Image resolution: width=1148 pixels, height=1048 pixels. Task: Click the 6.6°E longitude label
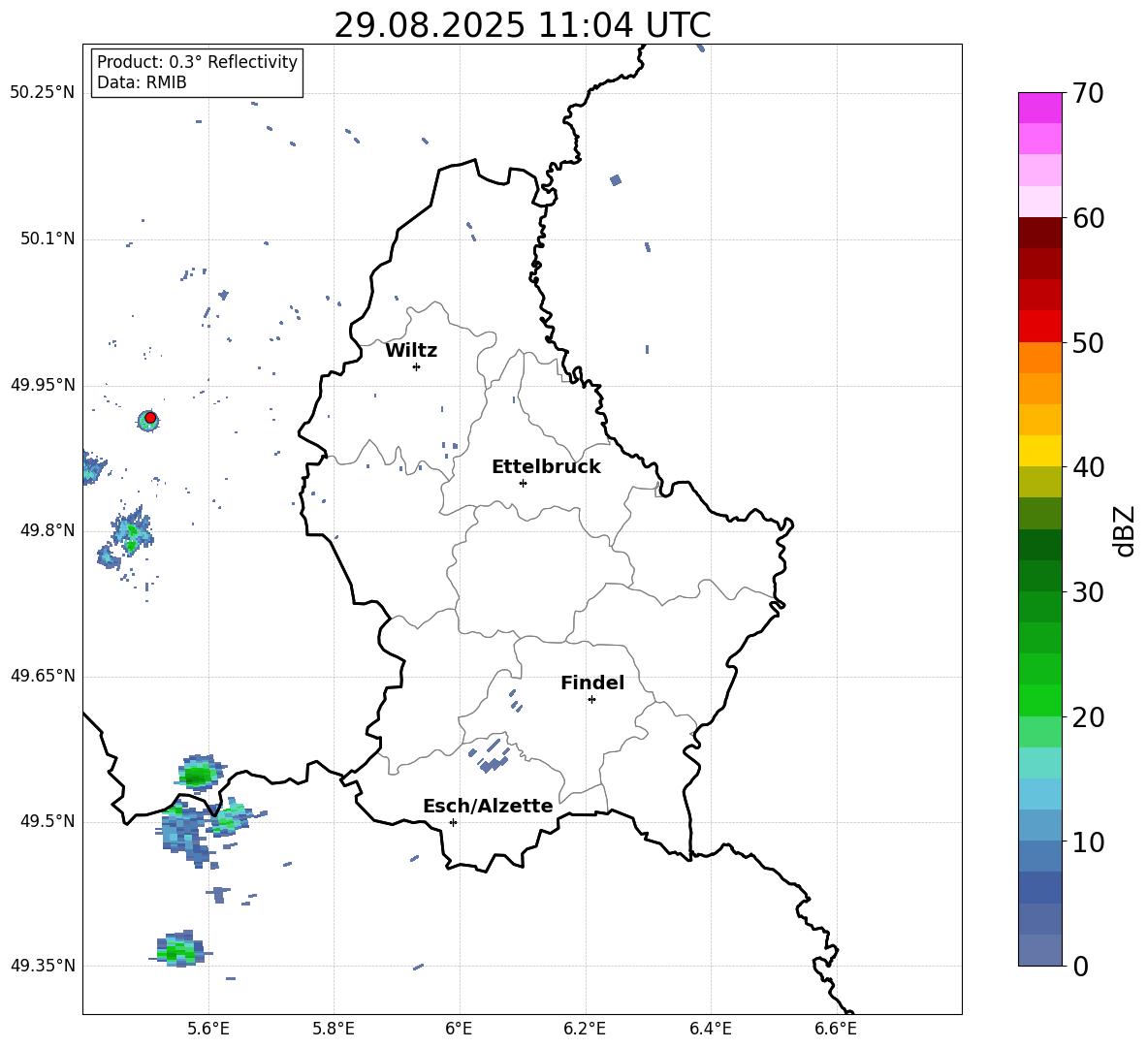coord(836,1029)
